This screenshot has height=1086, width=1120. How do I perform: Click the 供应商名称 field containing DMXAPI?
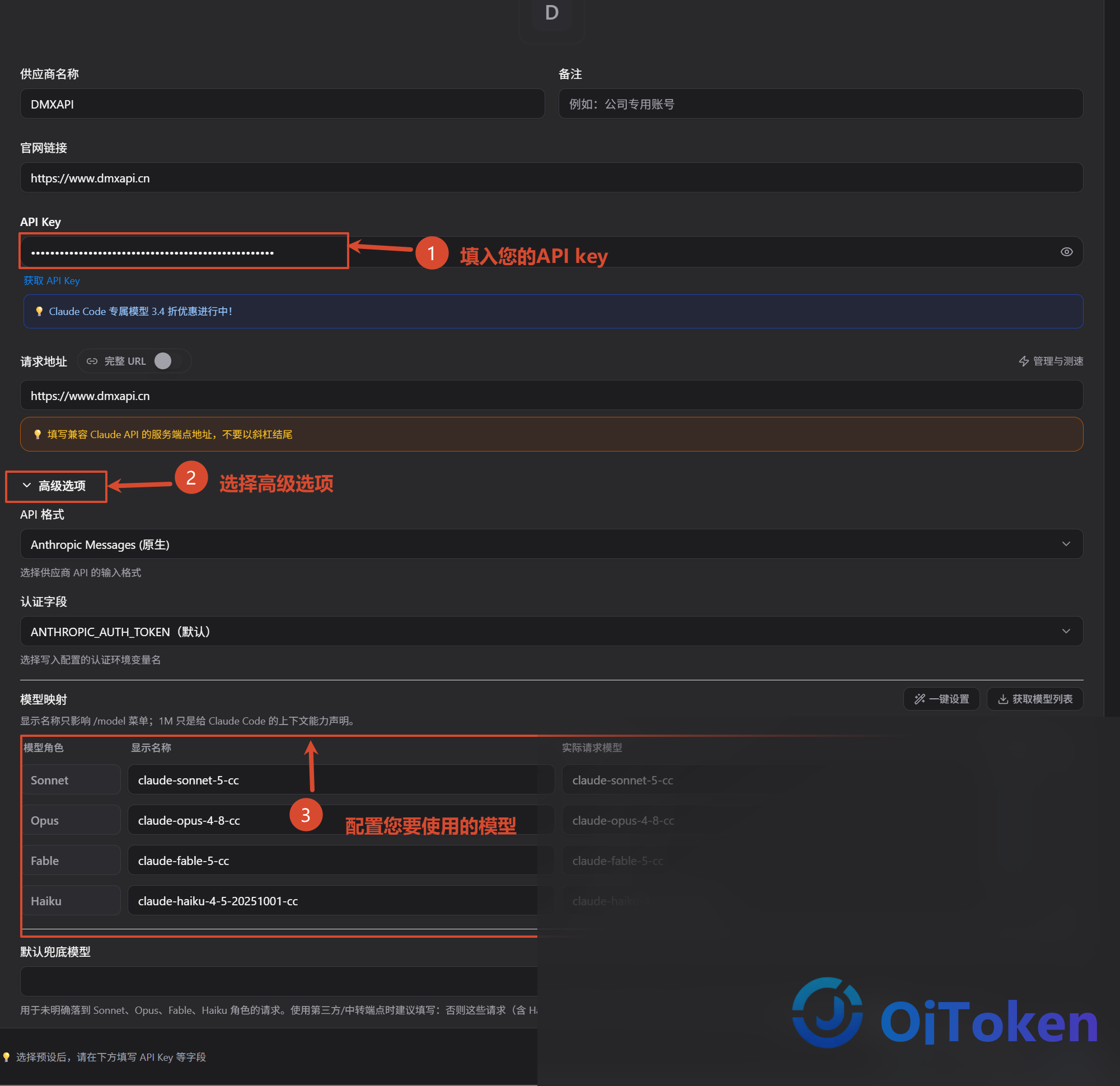[x=282, y=104]
